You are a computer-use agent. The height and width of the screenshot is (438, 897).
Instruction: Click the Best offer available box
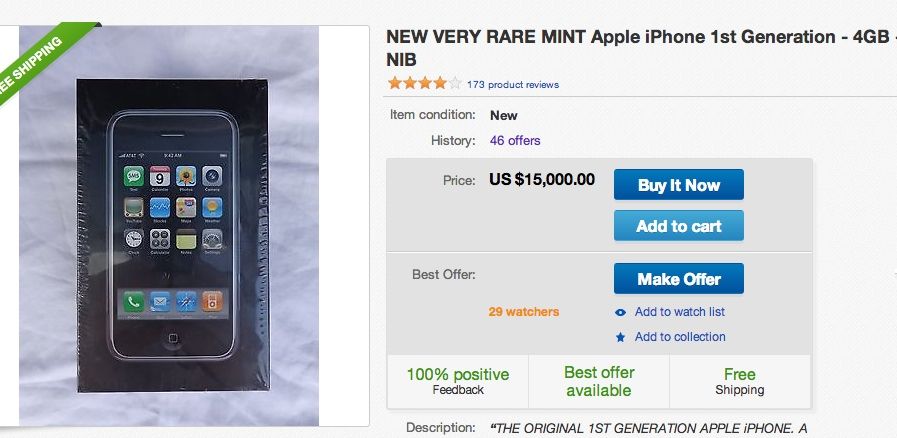click(x=599, y=381)
